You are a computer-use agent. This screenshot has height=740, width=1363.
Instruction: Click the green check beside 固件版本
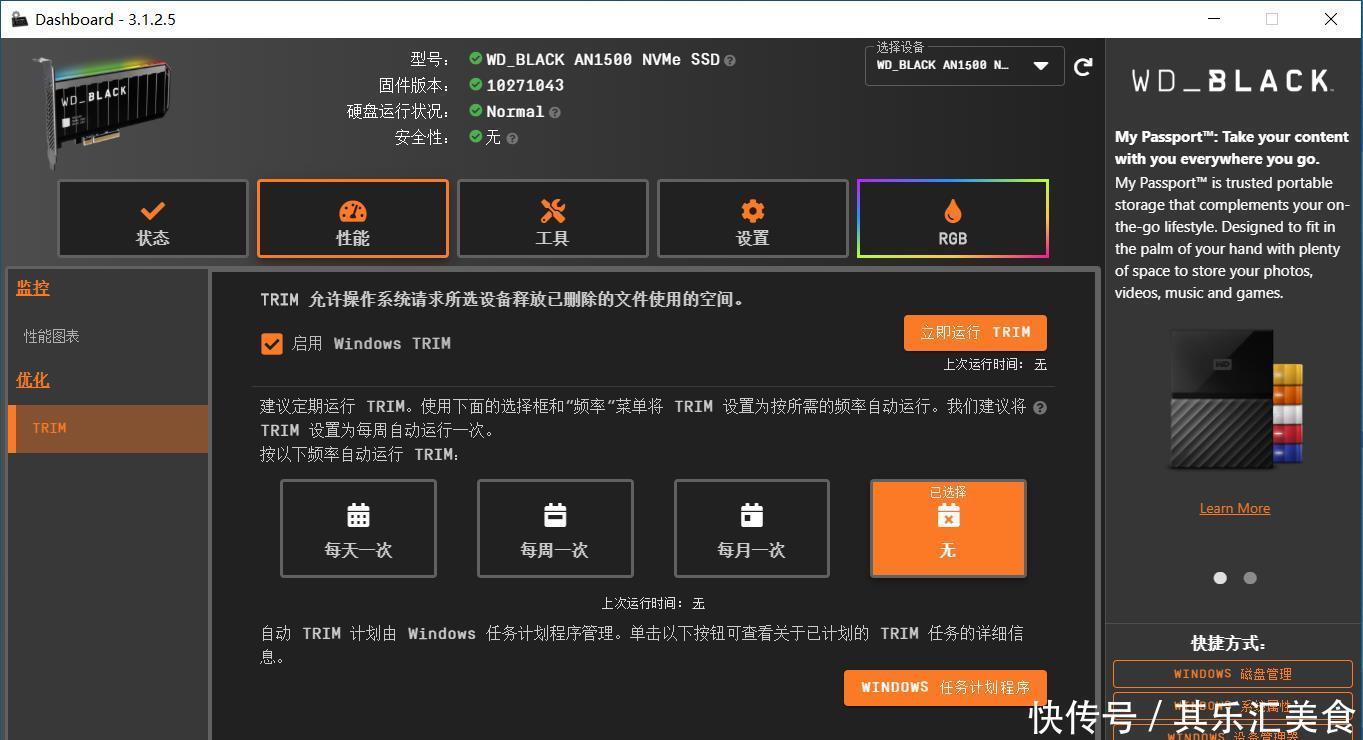click(x=476, y=85)
